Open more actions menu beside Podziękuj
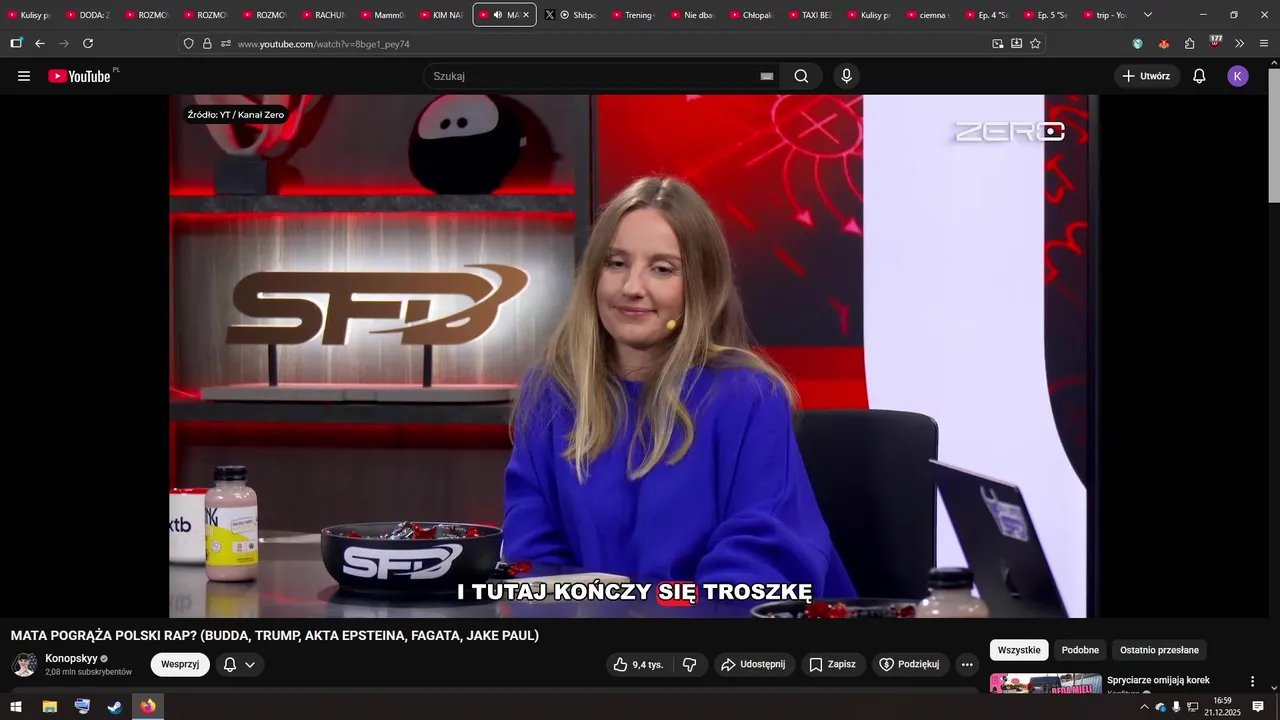This screenshot has height=720, width=1280. 967,664
